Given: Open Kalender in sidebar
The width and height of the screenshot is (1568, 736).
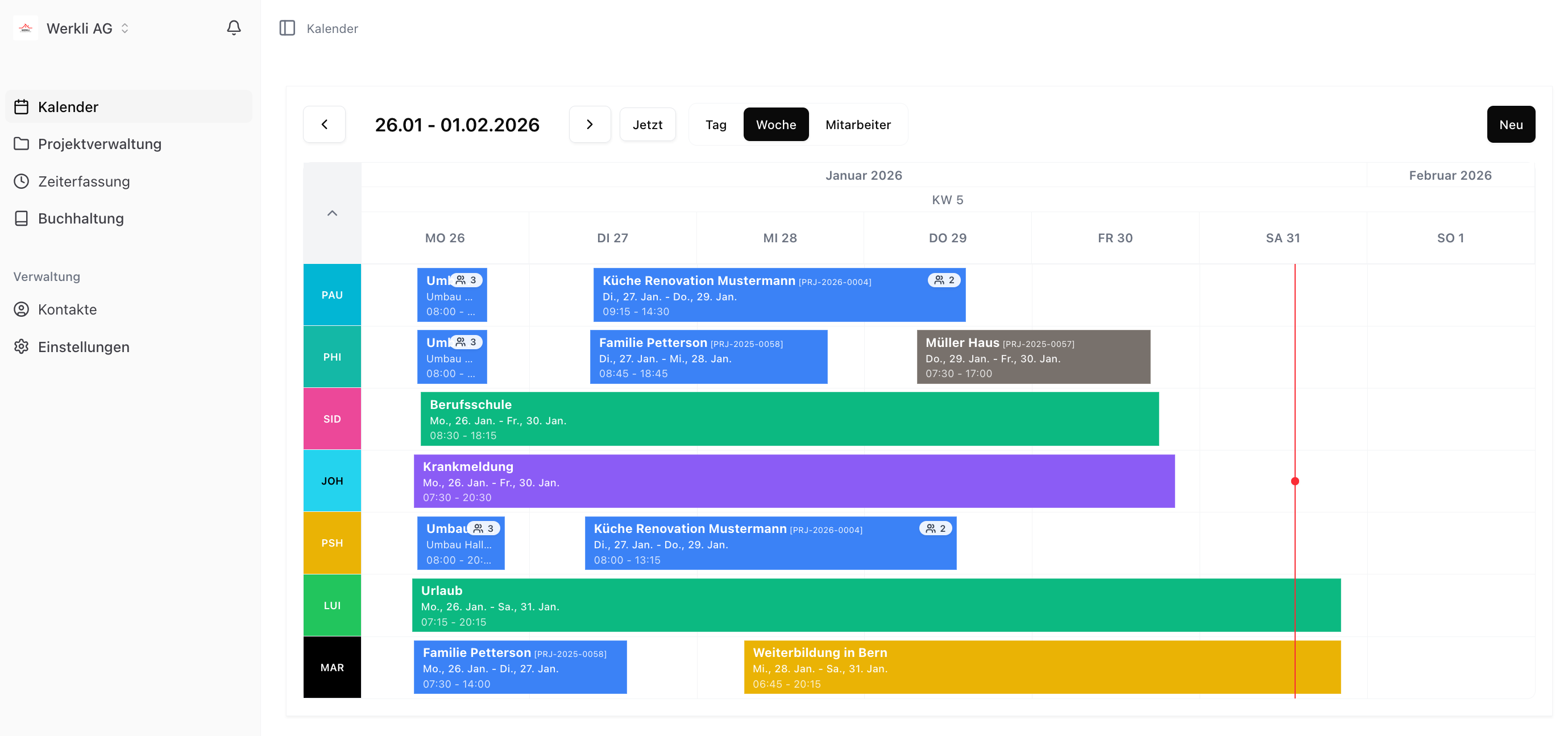Looking at the screenshot, I should coord(128,106).
